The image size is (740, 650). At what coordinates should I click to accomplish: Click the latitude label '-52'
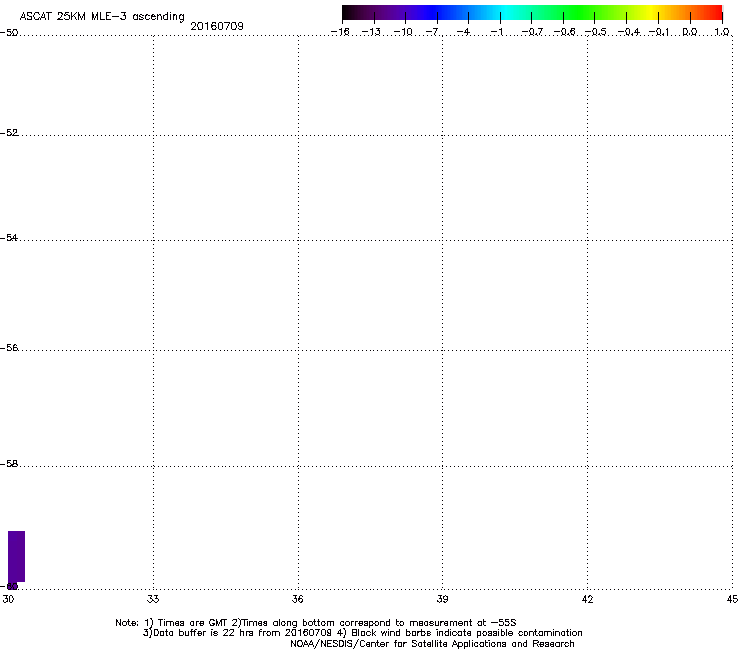click(9, 133)
